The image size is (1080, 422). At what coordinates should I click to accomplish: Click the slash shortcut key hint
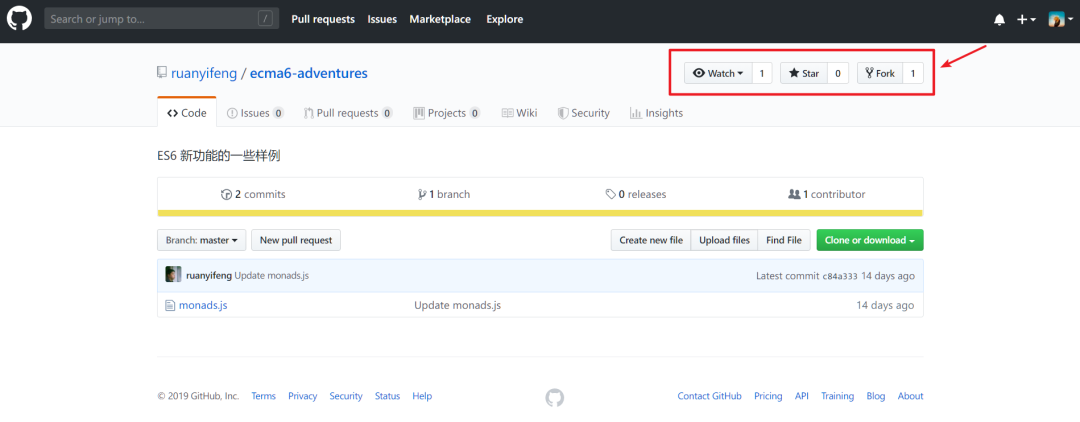[x=265, y=19]
